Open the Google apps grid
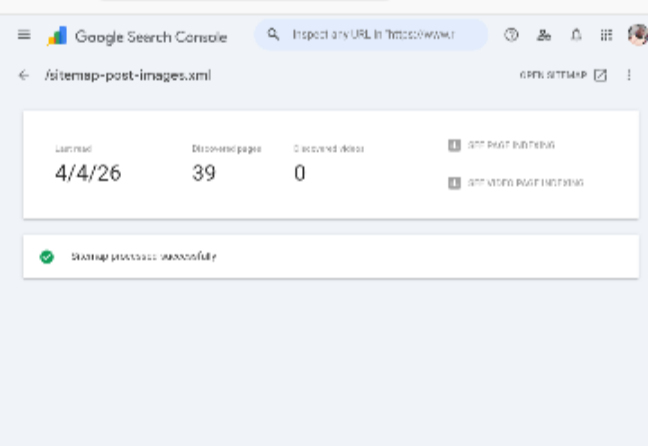Screen dimensions: 648x446 point(606,35)
